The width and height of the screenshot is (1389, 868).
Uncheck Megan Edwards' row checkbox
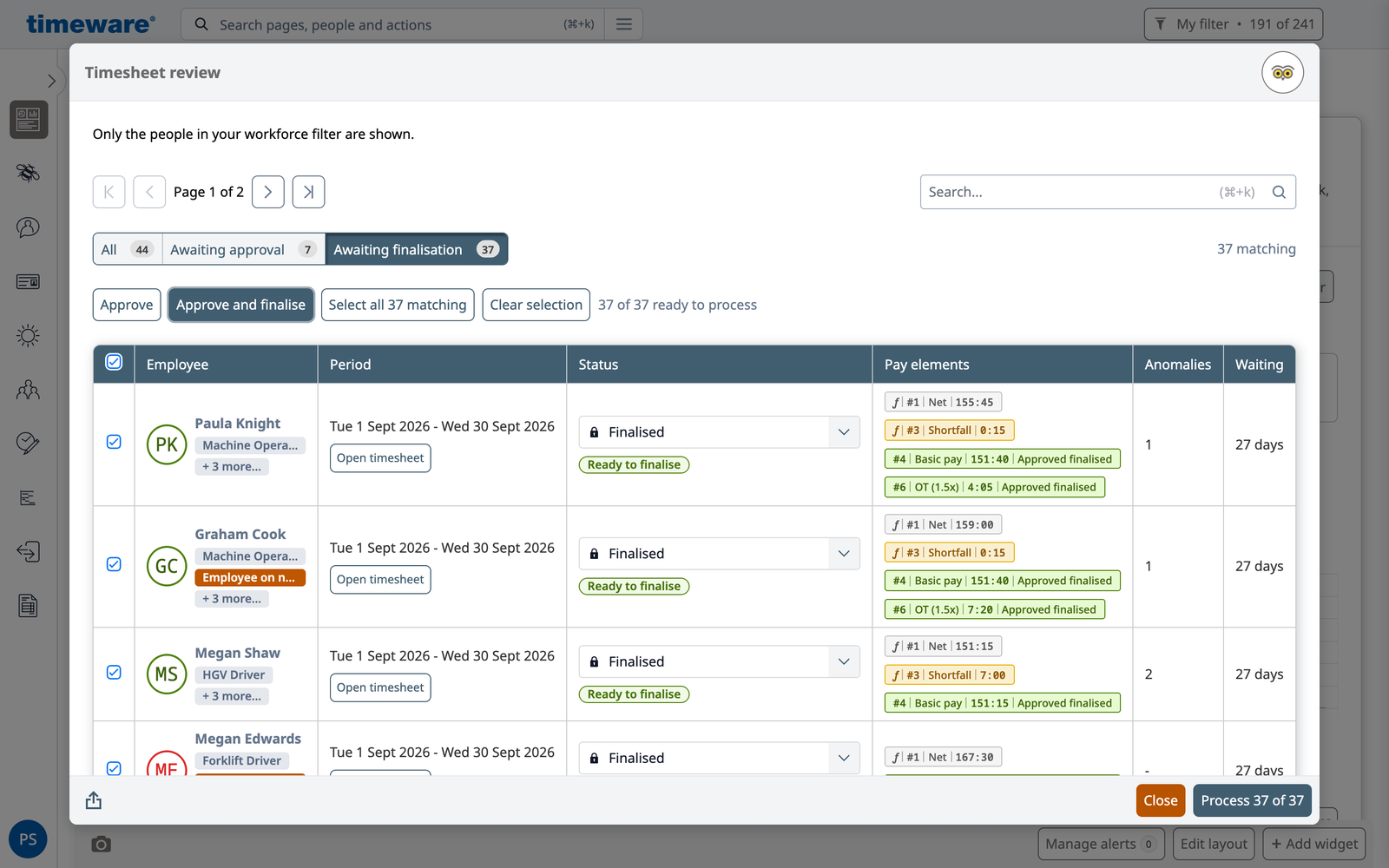(114, 768)
